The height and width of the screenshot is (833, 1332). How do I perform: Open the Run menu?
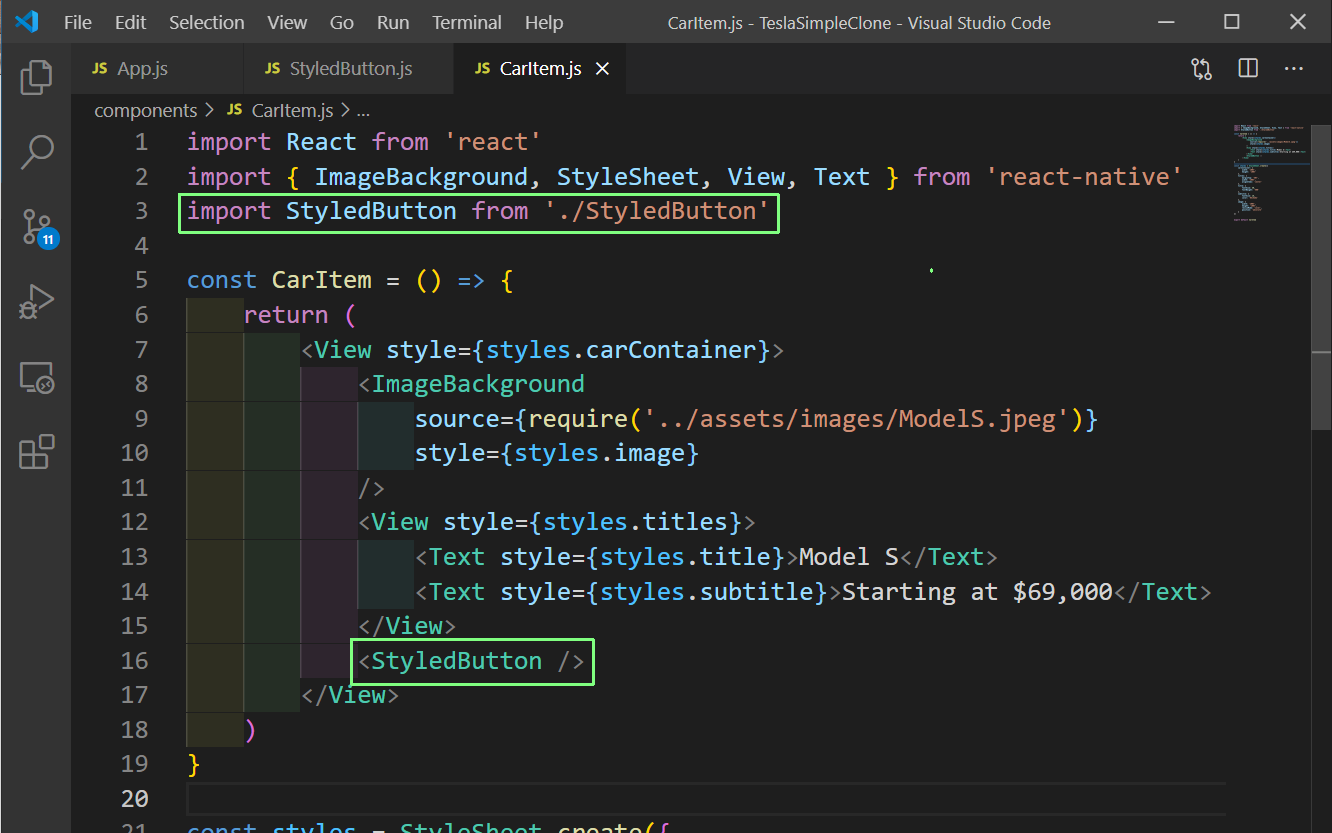click(x=393, y=22)
